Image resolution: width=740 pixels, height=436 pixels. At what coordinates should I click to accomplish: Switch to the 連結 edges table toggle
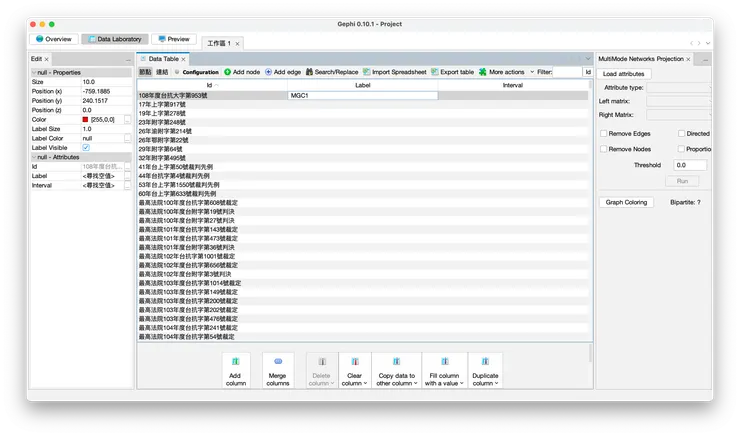pos(162,72)
